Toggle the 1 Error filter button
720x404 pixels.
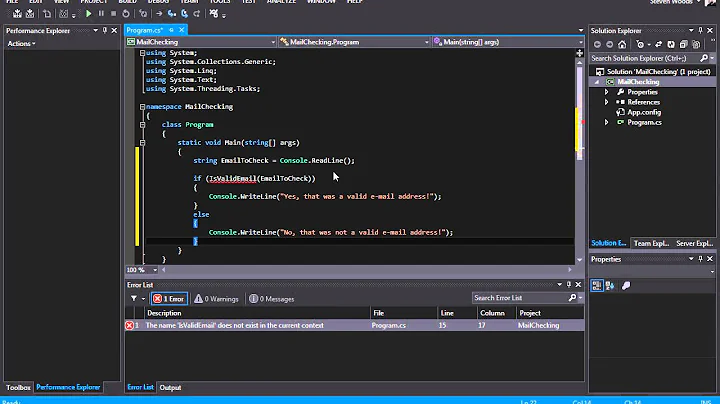point(169,299)
